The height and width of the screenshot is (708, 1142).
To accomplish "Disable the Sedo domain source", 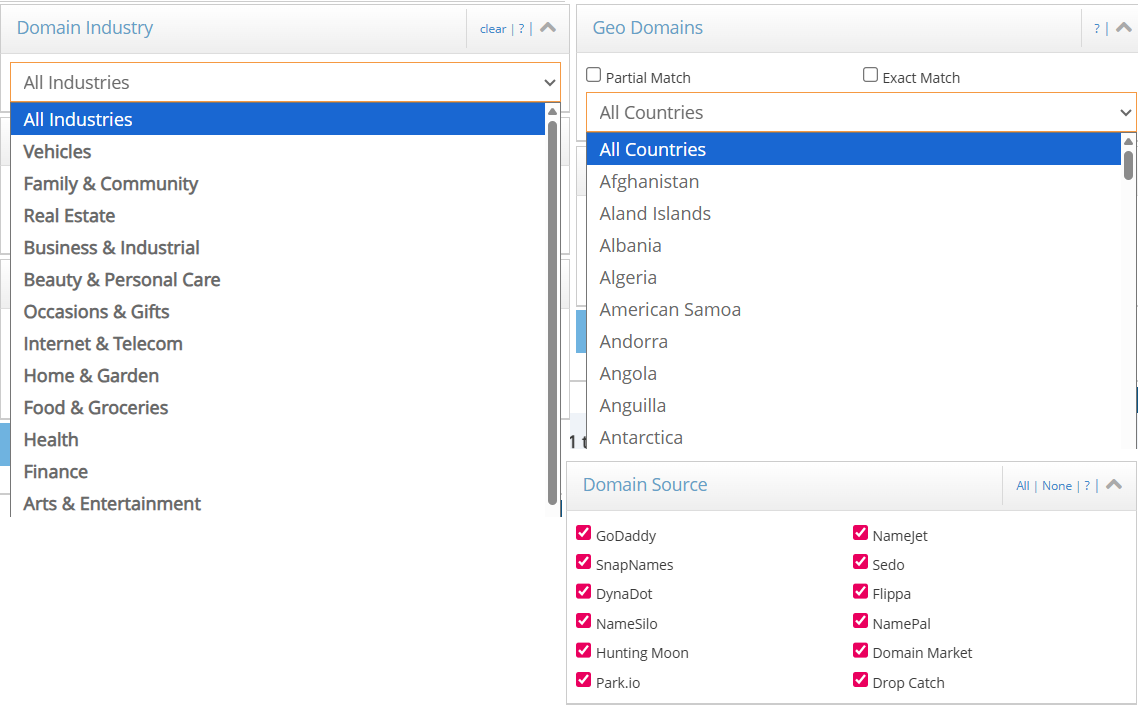I will click(x=860, y=562).
